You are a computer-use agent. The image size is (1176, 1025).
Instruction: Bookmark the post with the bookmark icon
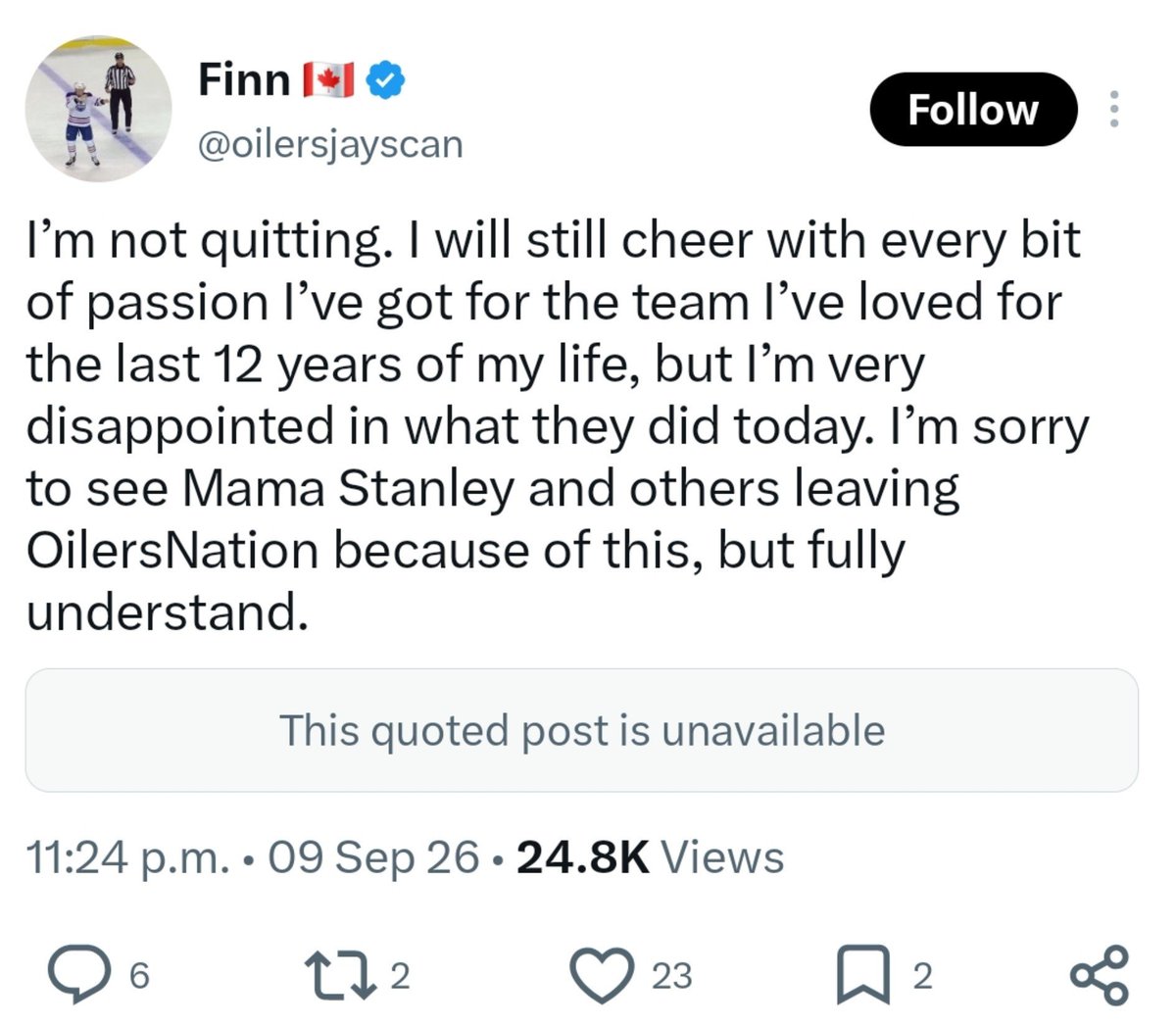coord(863,977)
